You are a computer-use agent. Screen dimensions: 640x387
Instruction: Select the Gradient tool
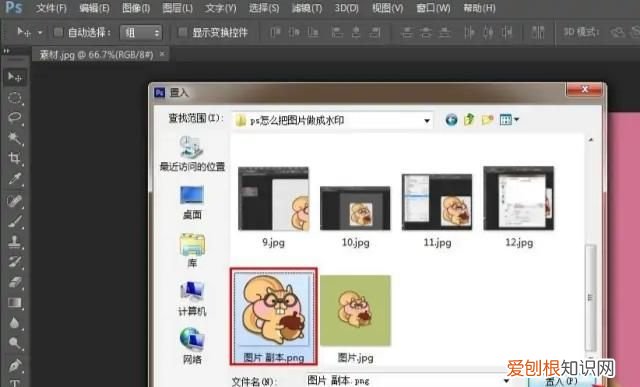(15, 302)
